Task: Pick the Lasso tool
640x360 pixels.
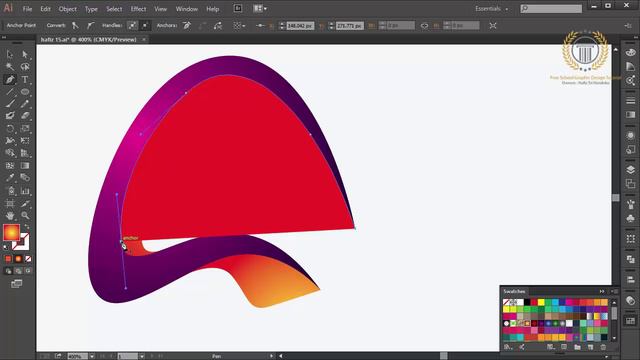Action: click(25, 67)
